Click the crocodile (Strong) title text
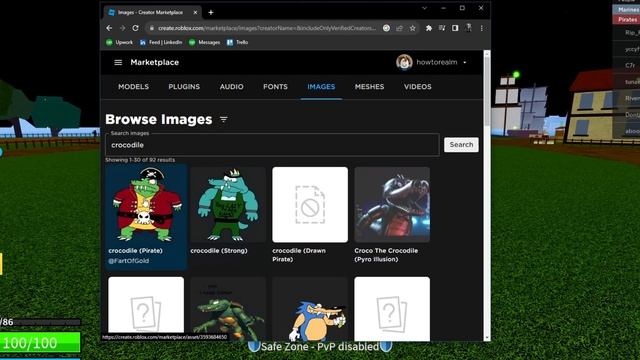Viewport: 640px width, 360px height. [219, 251]
